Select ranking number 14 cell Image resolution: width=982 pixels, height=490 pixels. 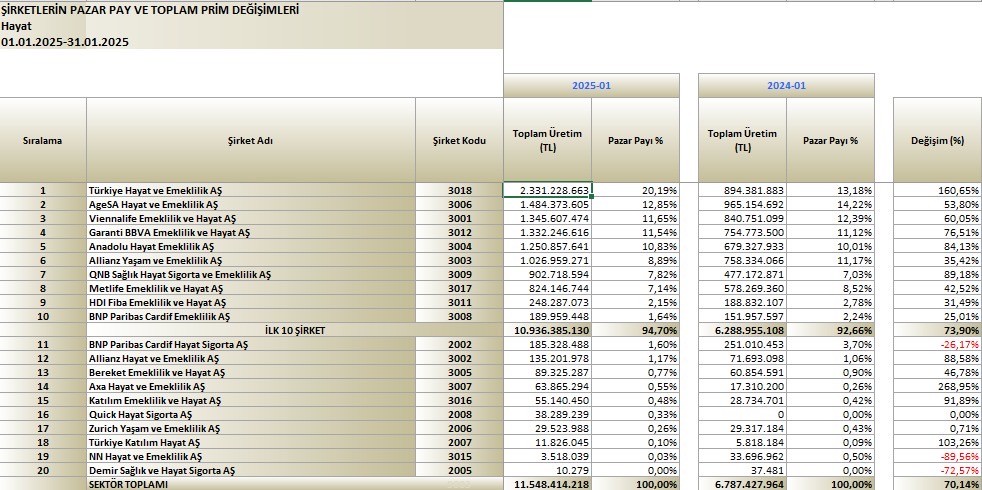[x=43, y=387]
